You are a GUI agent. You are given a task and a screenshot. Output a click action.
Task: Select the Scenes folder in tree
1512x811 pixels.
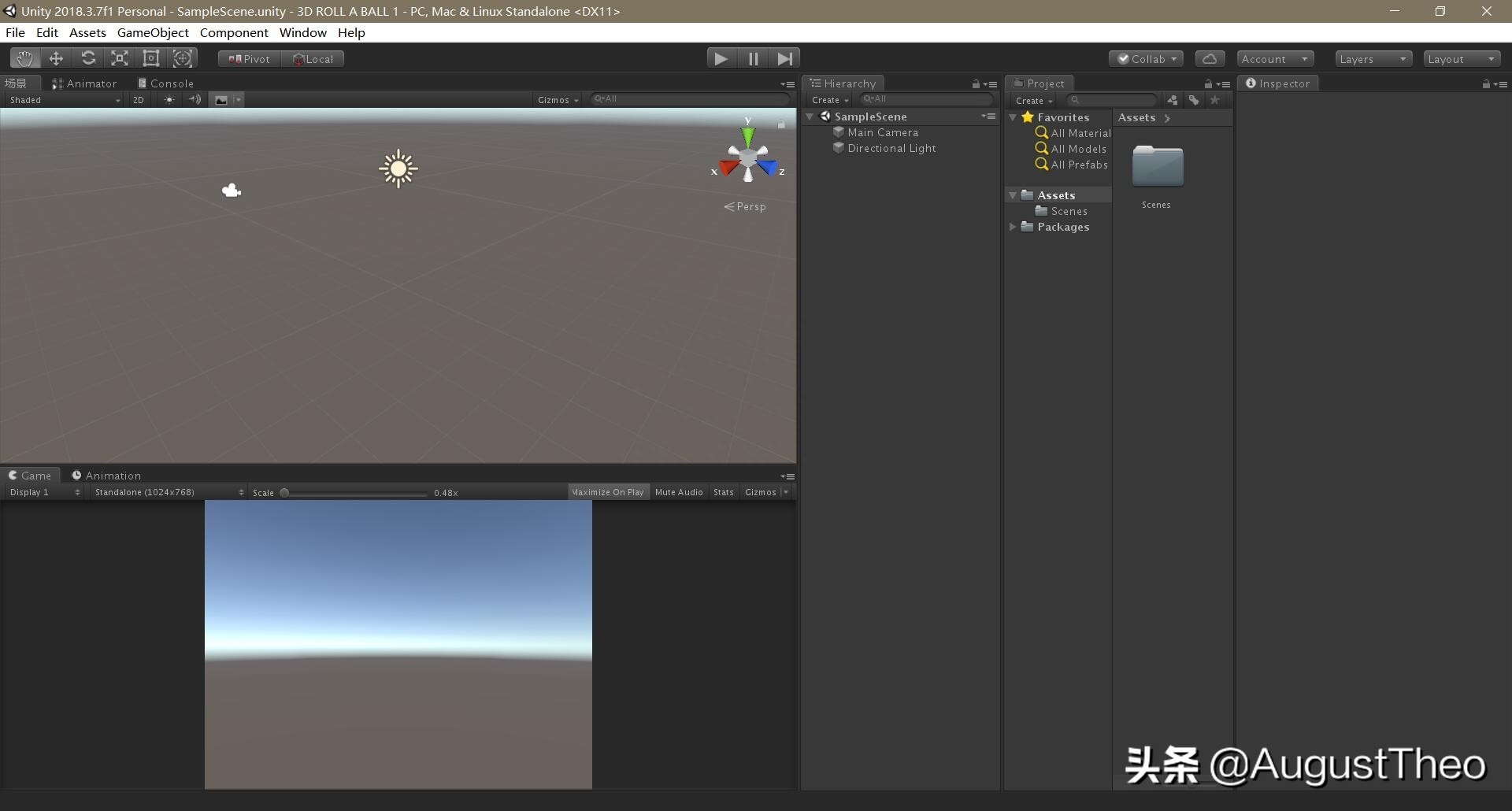[x=1062, y=211]
